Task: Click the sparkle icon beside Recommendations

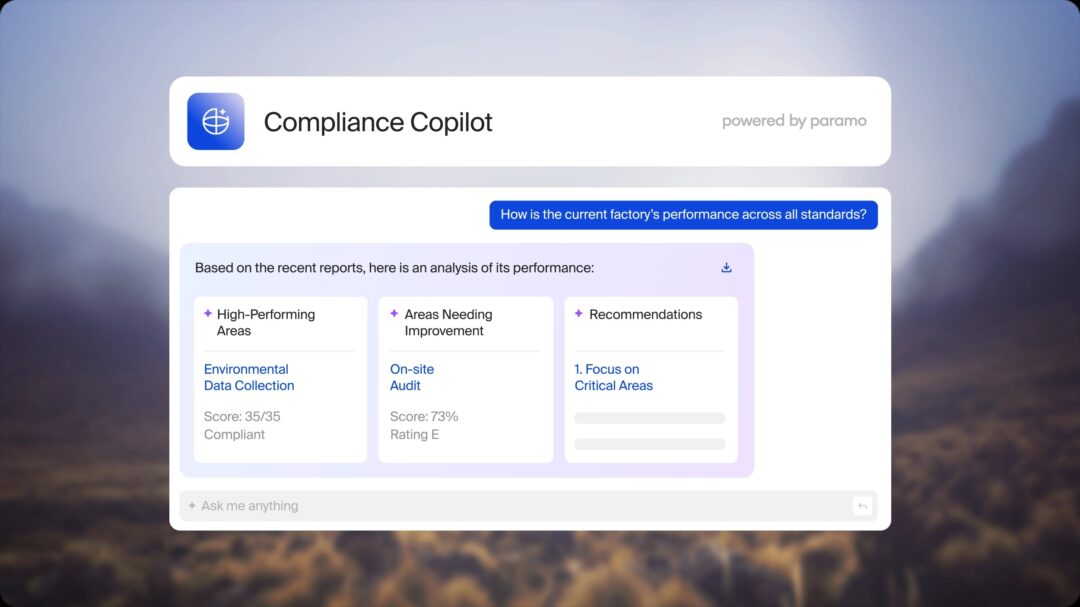Action: point(579,313)
